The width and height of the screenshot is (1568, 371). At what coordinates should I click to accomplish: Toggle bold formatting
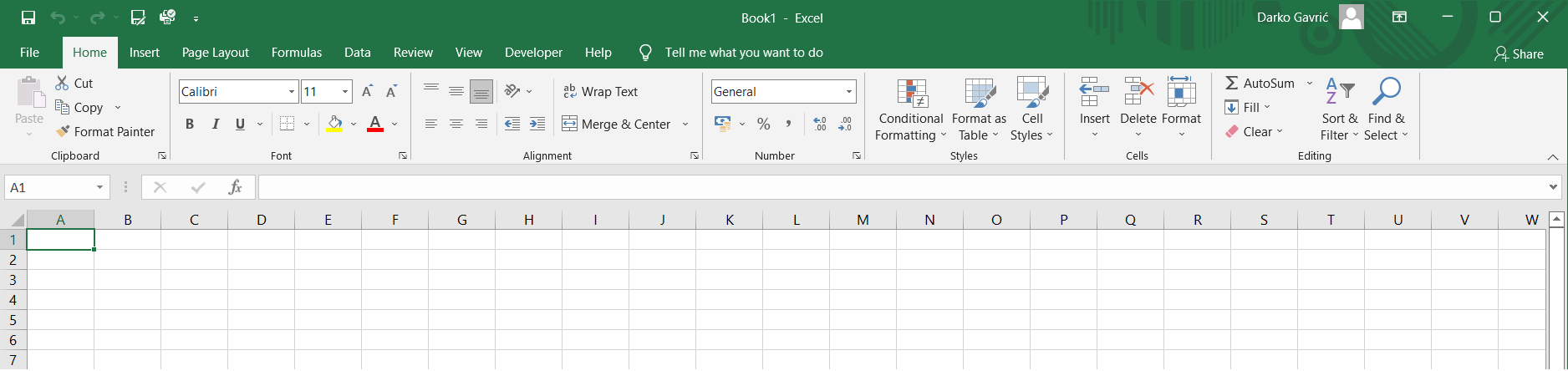pos(190,125)
